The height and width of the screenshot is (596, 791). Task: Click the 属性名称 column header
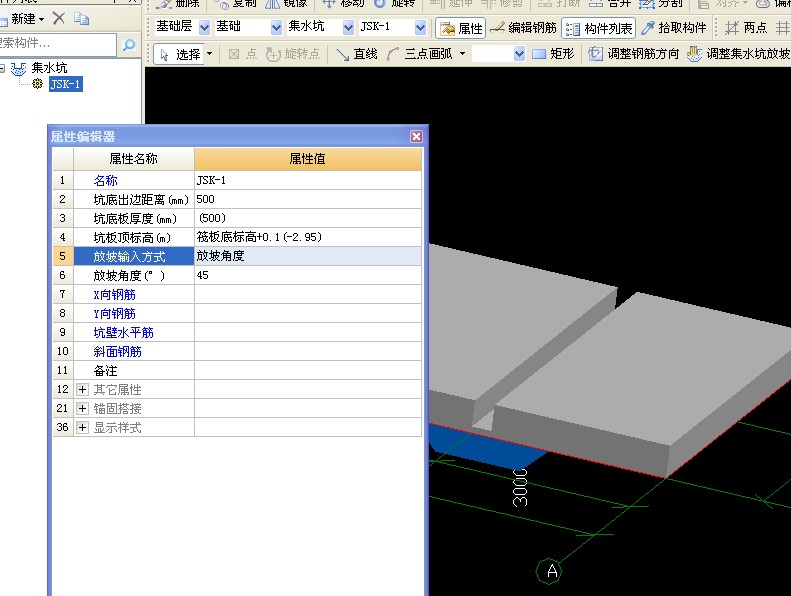[134, 159]
